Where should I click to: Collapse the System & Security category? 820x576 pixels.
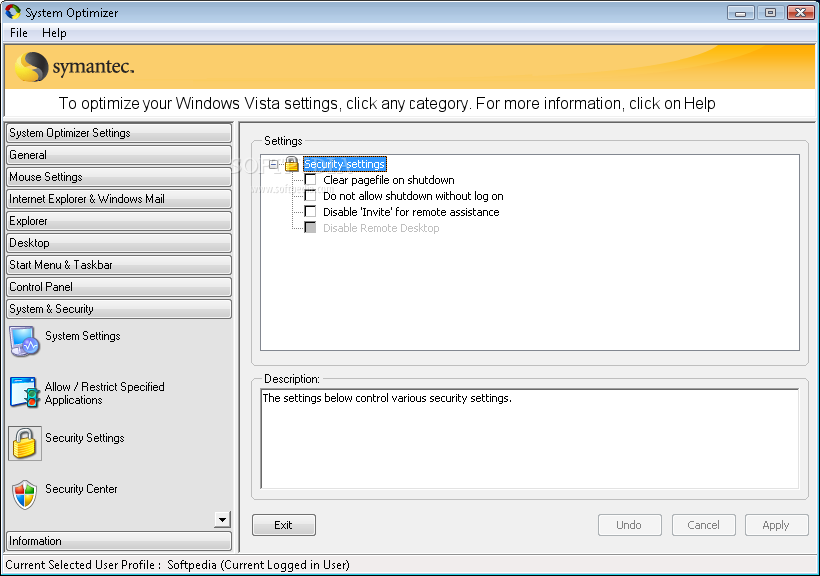click(119, 309)
